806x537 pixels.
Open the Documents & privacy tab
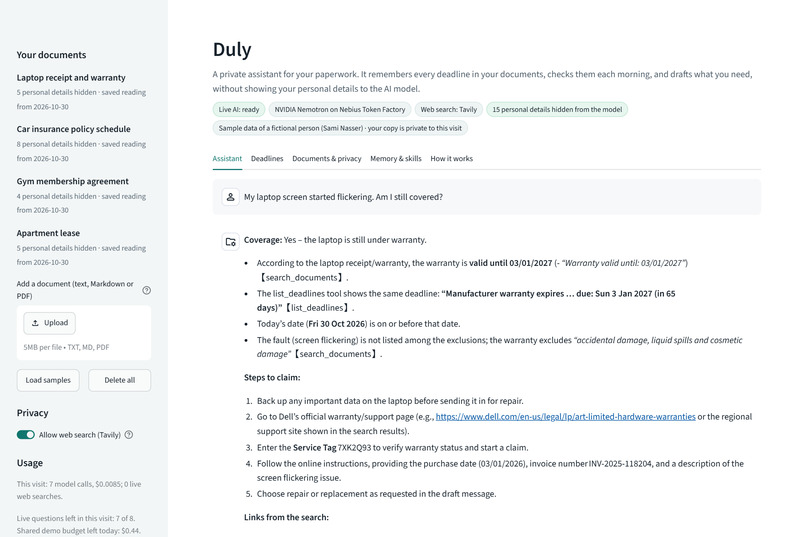[326, 158]
